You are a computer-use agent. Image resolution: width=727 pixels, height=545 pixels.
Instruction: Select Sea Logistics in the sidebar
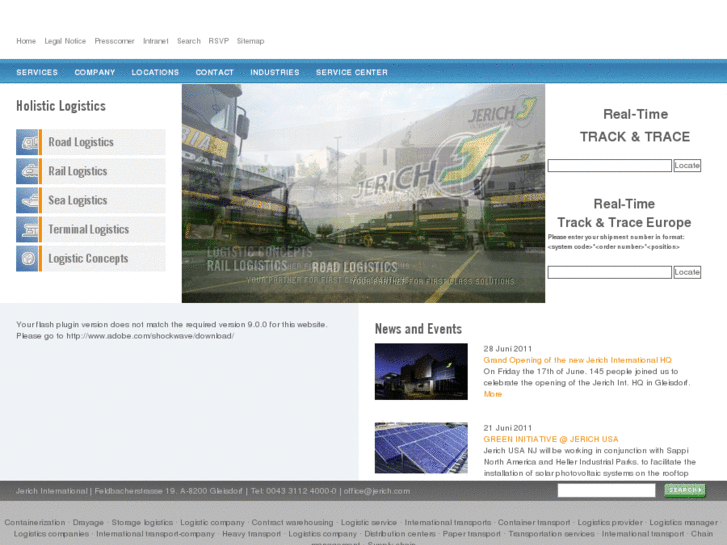tap(91, 200)
